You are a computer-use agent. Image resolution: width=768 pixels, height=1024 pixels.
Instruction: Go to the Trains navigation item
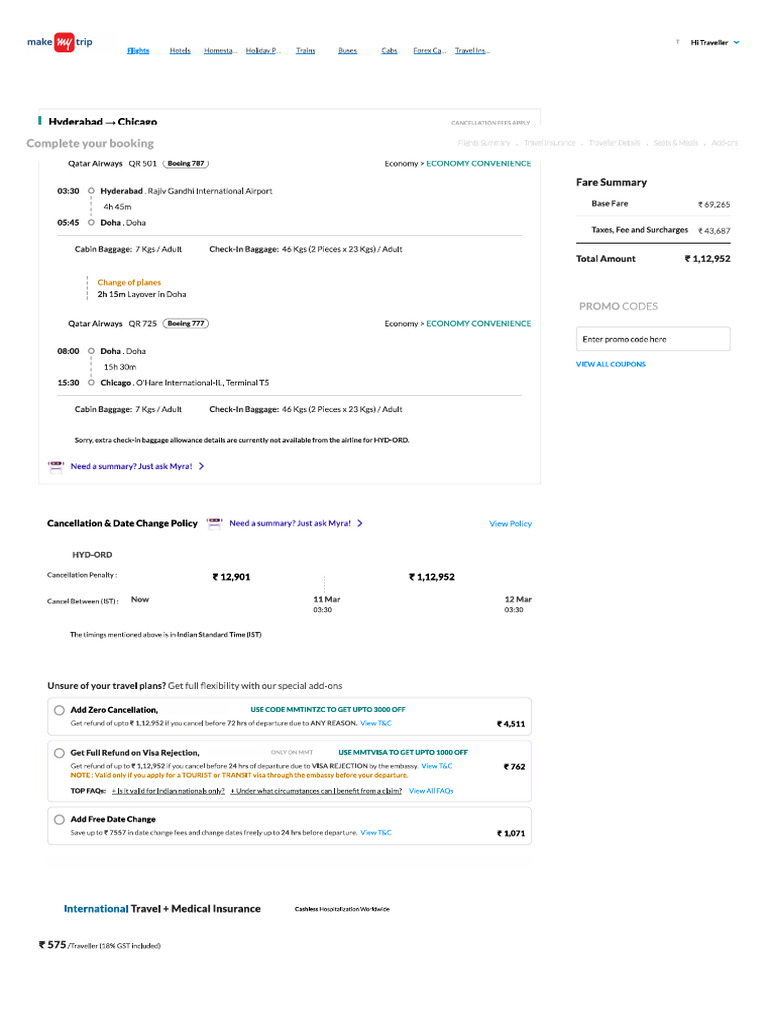306,50
